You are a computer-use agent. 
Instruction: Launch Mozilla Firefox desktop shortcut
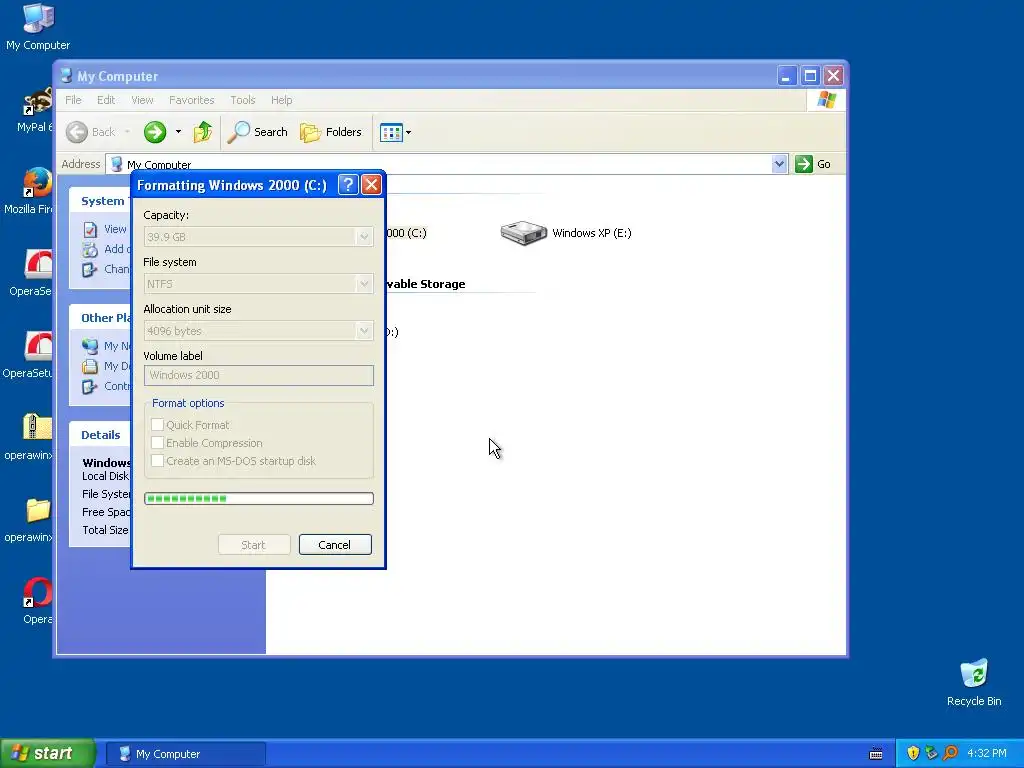point(31,191)
